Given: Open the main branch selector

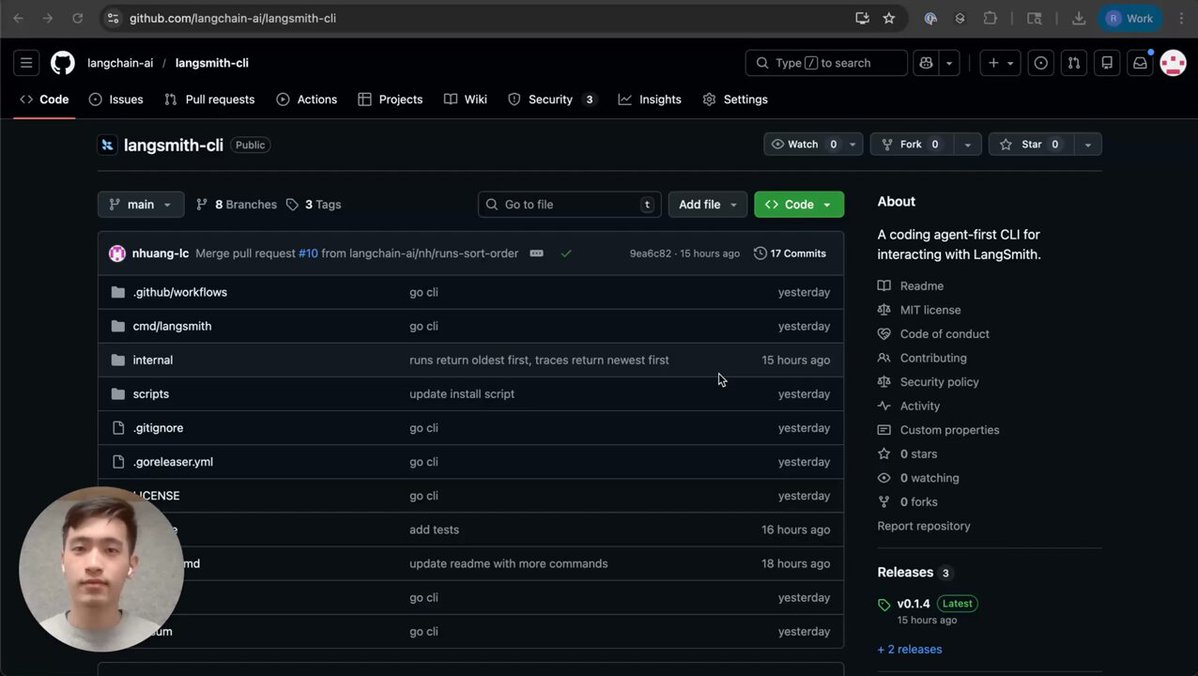Looking at the screenshot, I should pyautogui.click(x=141, y=204).
